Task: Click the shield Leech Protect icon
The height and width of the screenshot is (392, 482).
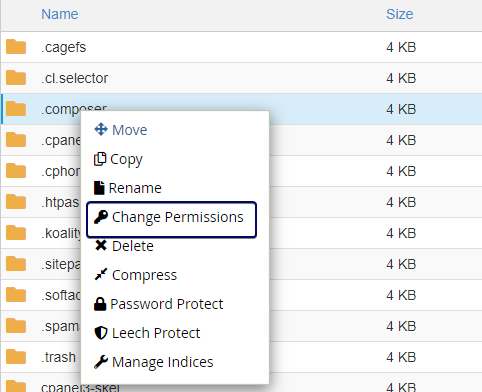Action: coord(101,333)
